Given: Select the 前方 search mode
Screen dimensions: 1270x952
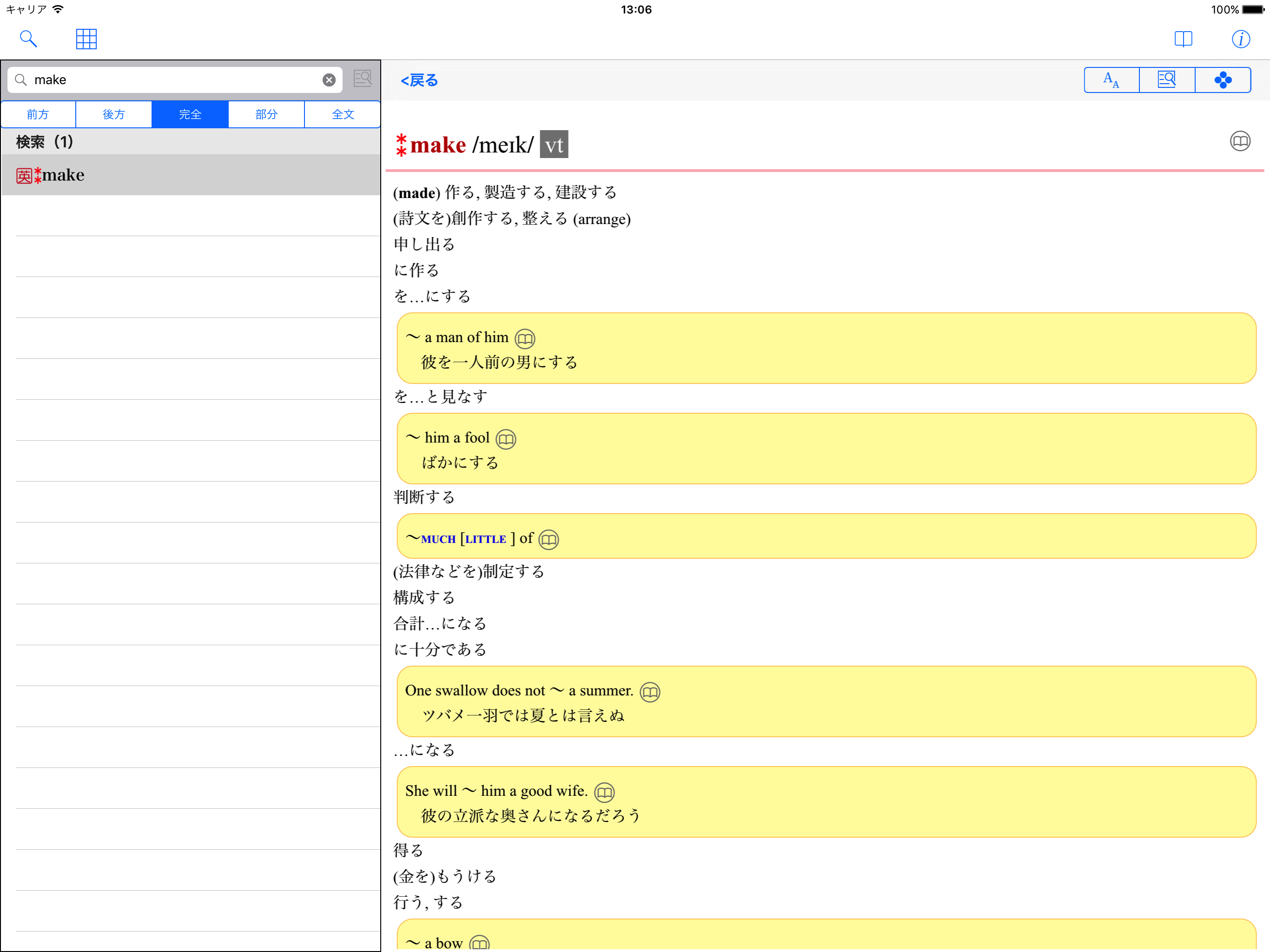Looking at the screenshot, I should click(38, 114).
